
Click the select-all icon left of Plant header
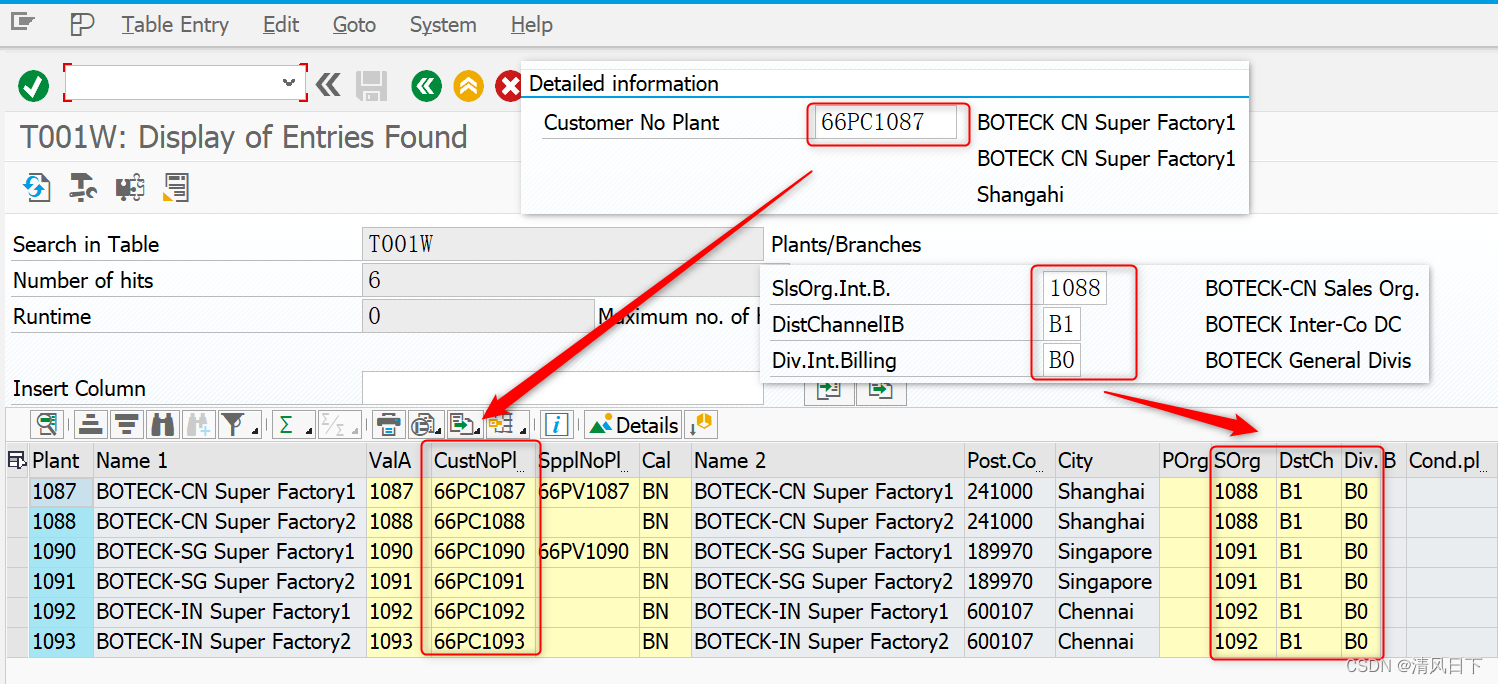(17, 460)
